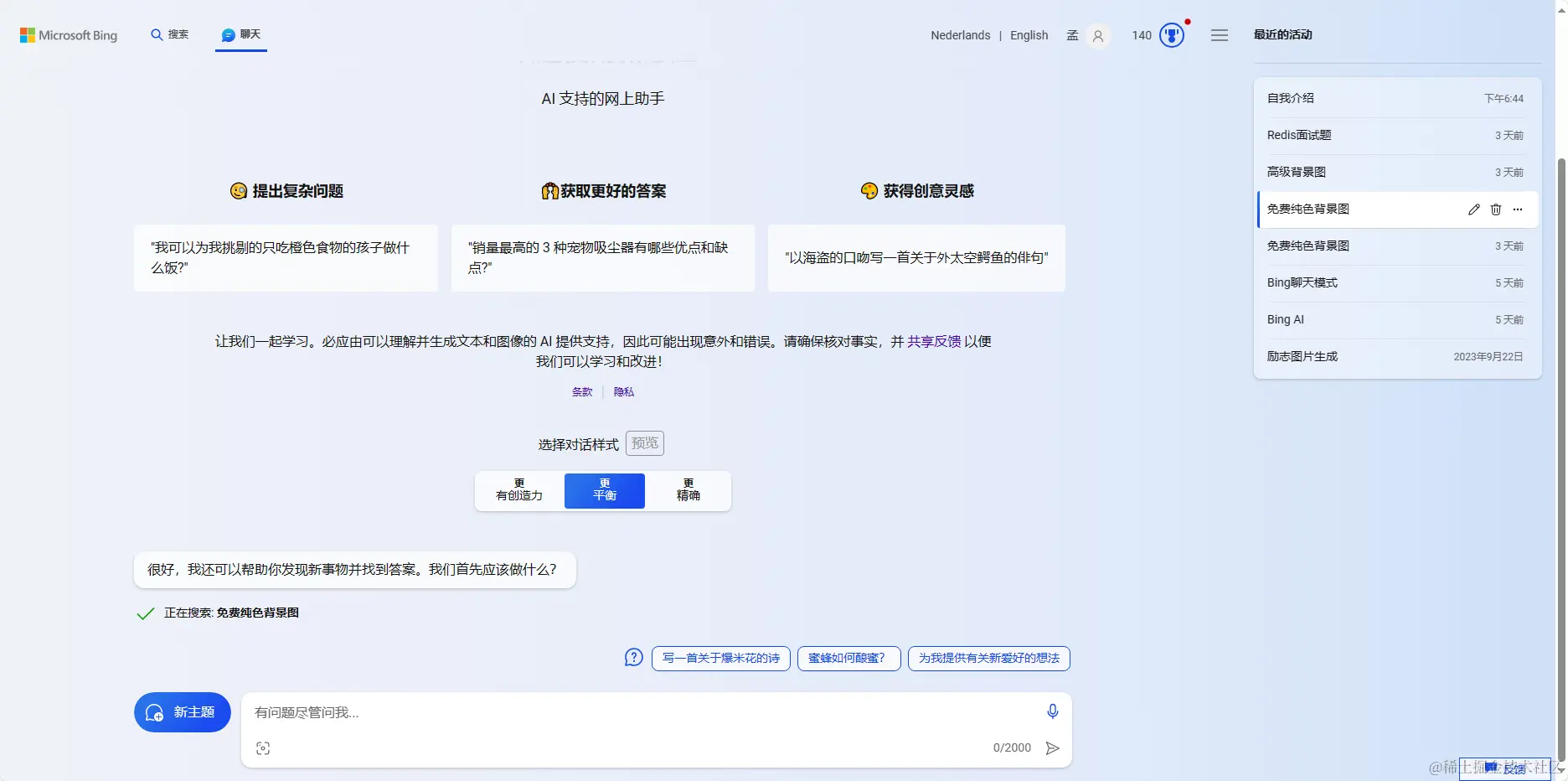Choose the 更平衡 conversation style

click(605, 490)
